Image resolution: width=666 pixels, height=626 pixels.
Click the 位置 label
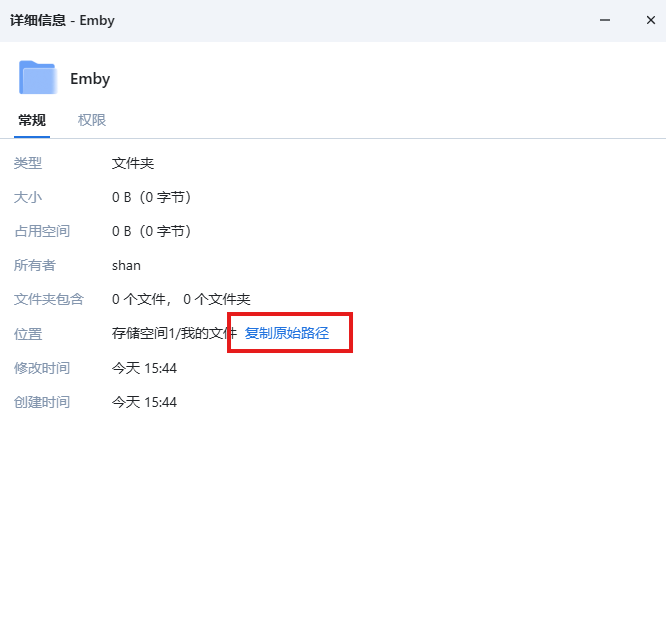pos(28,334)
